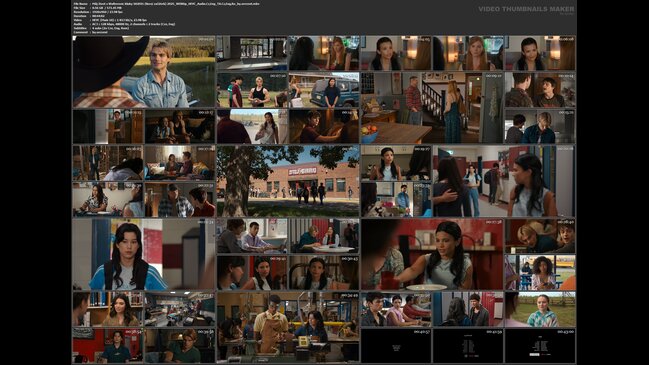The image size is (649, 365).
Task: Click the yellow school bus thumbnail
Action: coord(540,272)
